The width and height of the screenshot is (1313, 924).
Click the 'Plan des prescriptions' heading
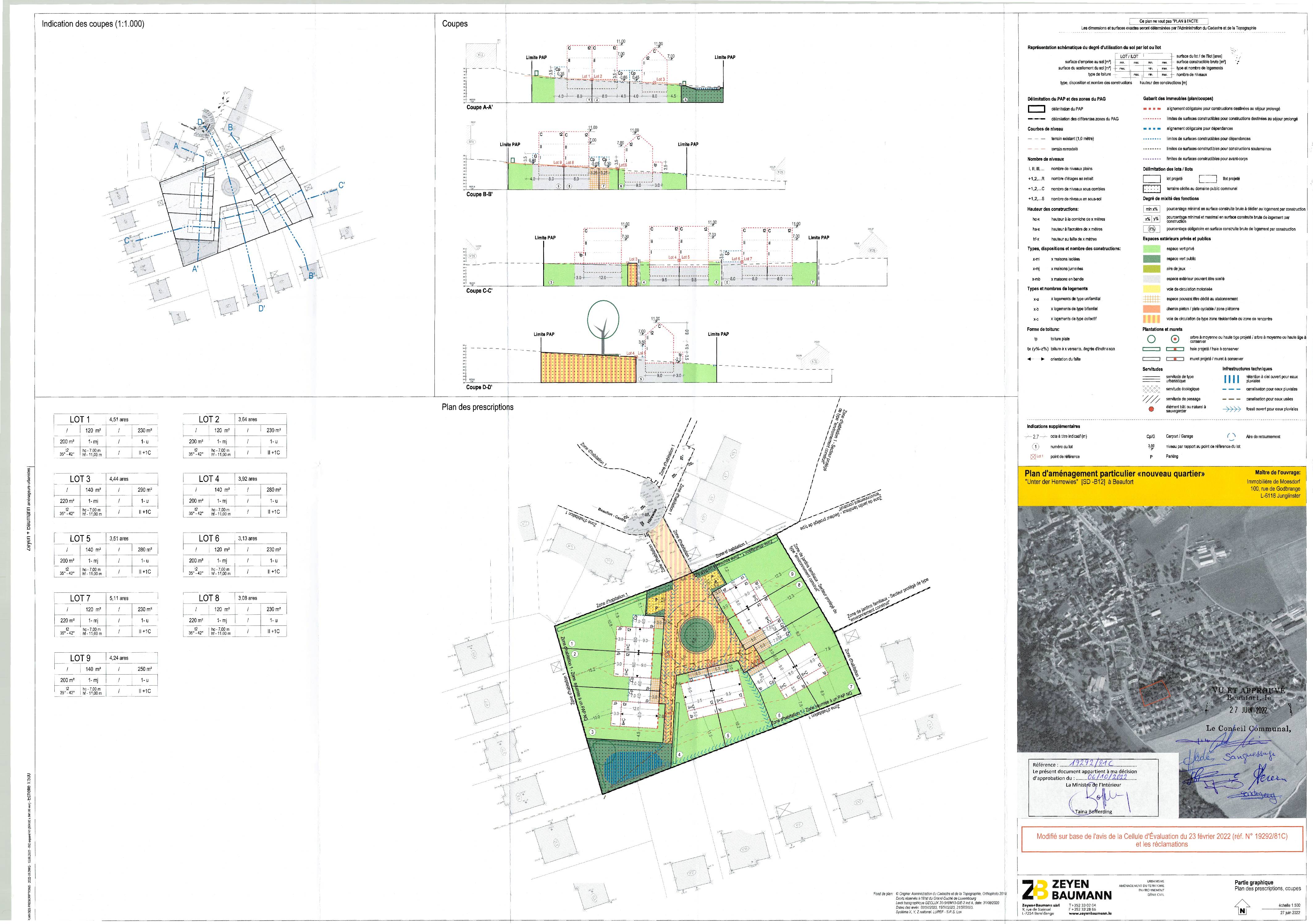(x=477, y=408)
